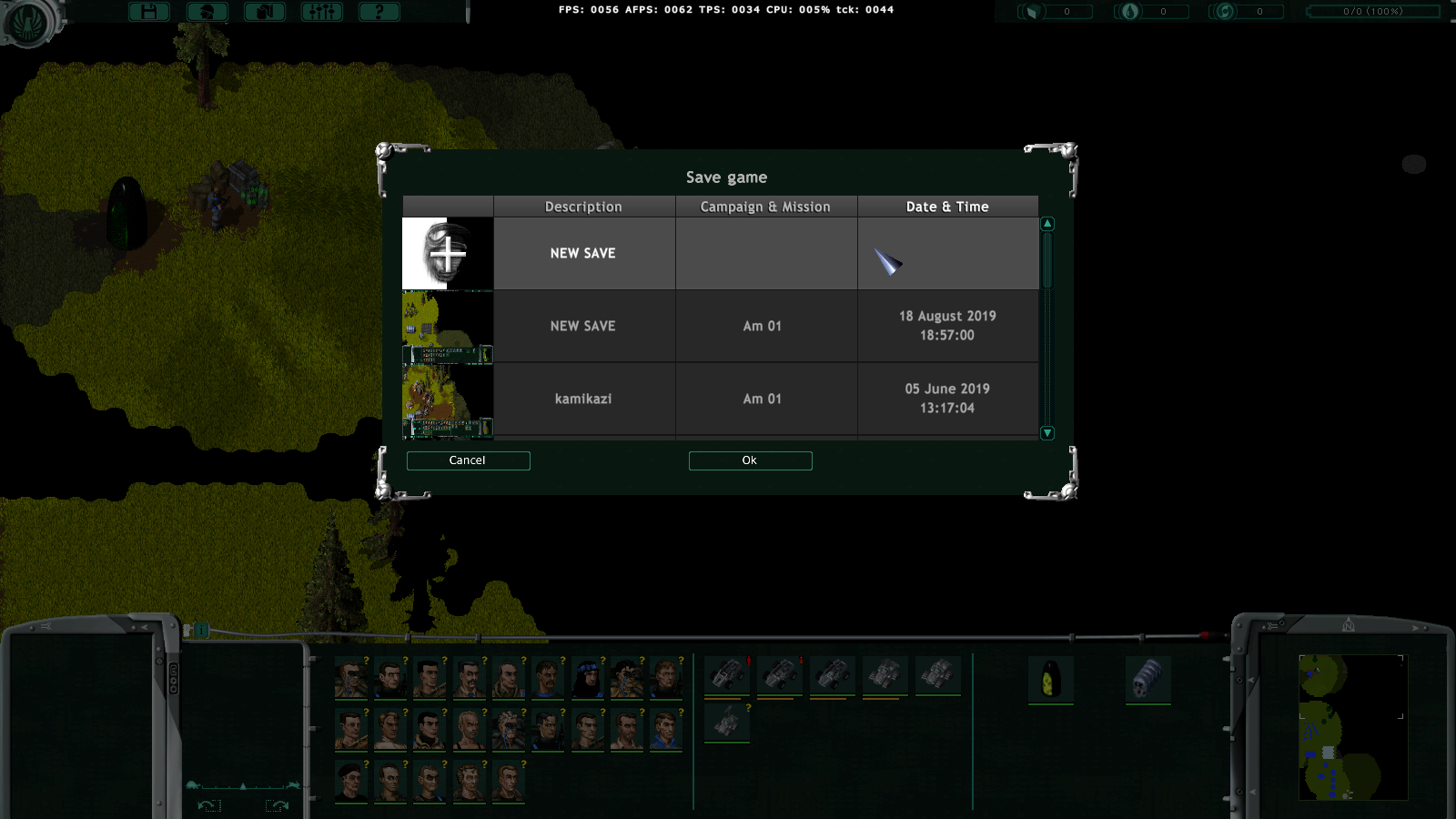This screenshot has height=819, width=1456.
Task: Click the left curved arrow icon in bottom panel
Action: 208,805
